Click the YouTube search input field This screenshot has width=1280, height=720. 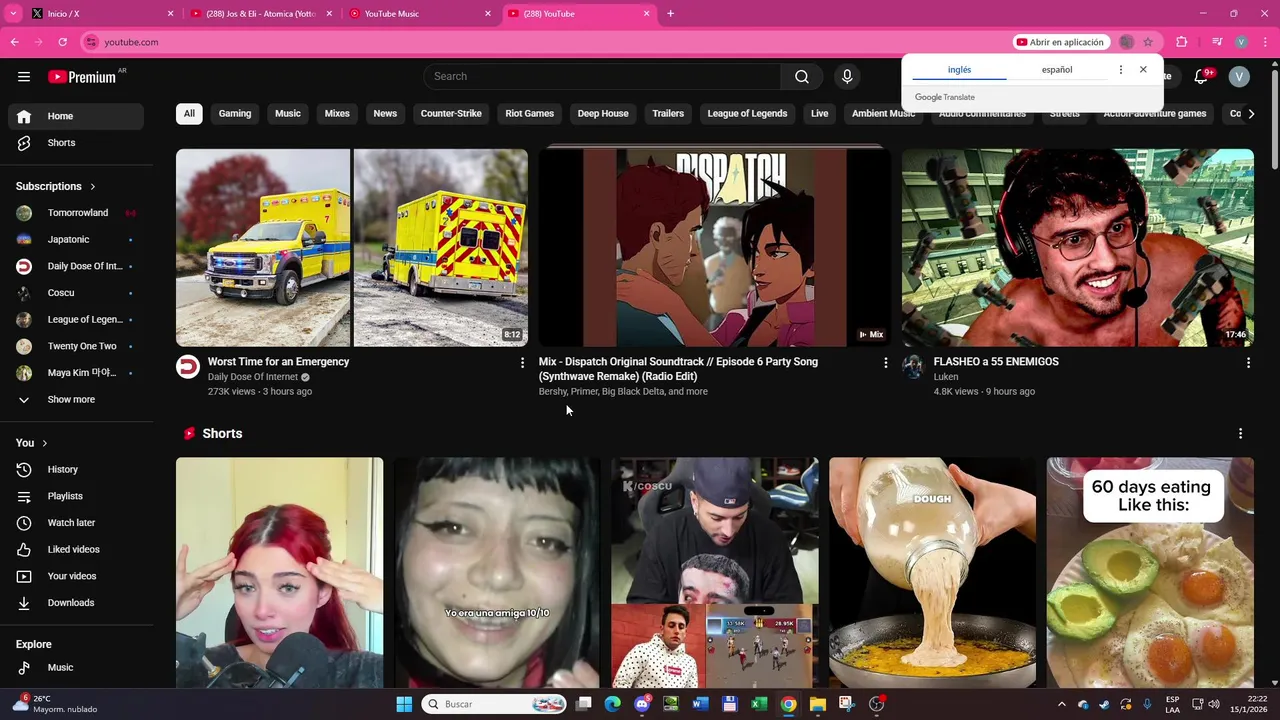(x=602, y=77)
